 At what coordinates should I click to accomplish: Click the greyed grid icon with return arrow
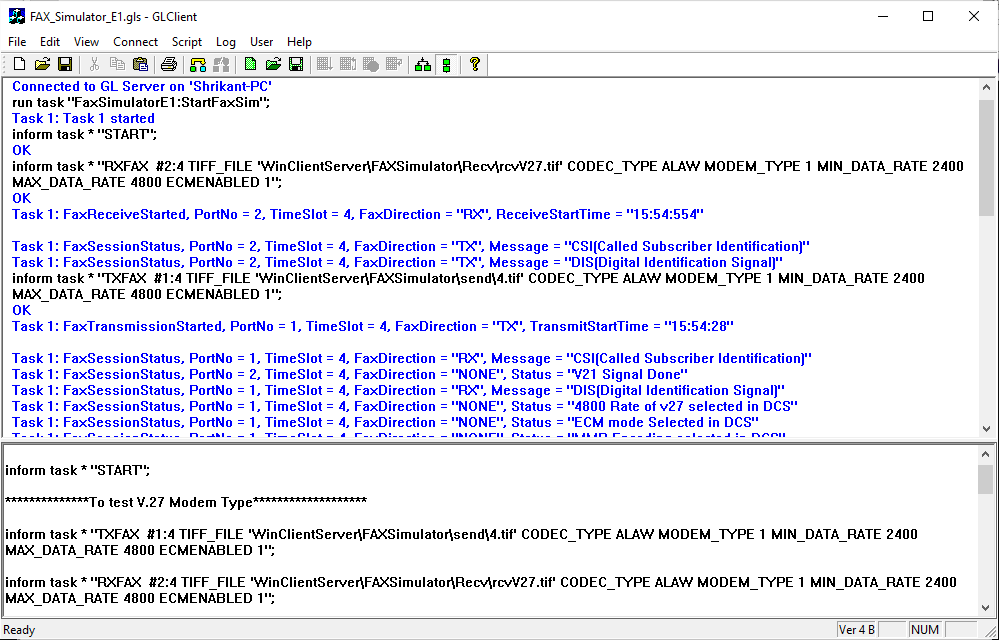click(394, 64)
